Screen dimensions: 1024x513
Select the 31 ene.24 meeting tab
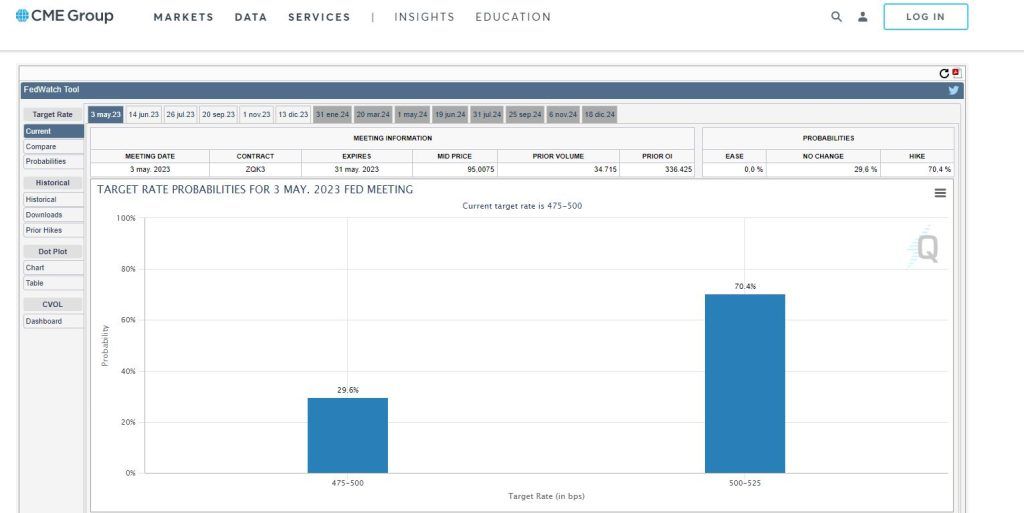tap(332, 115)
